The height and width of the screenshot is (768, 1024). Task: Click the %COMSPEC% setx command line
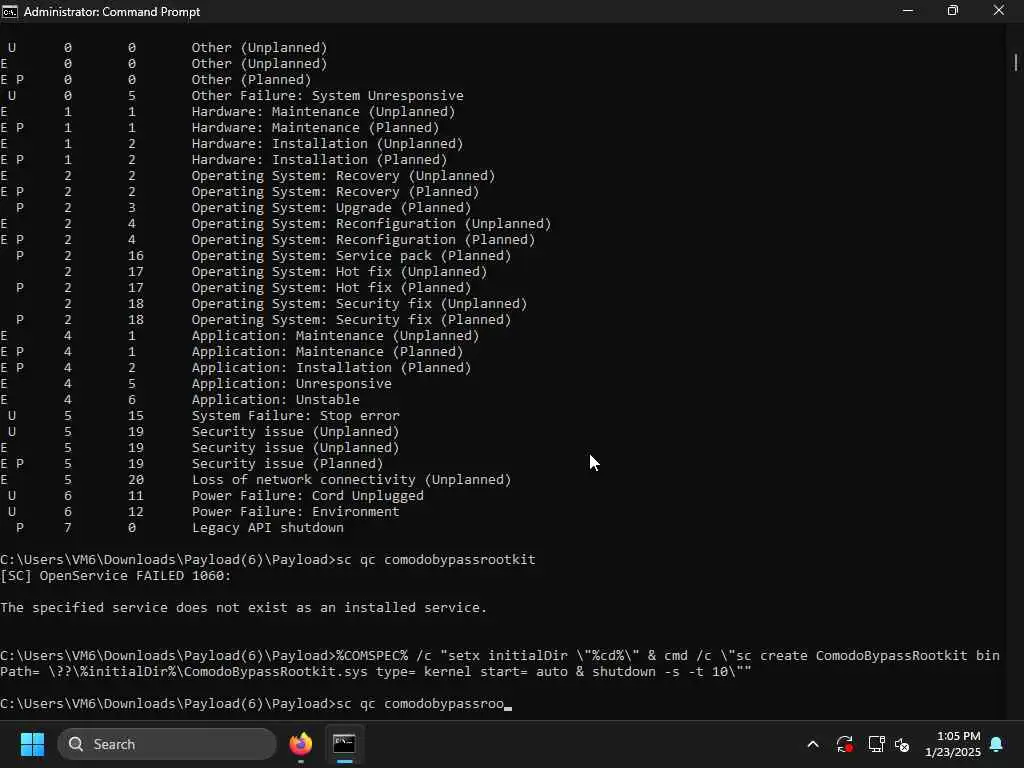coord(500,655)
